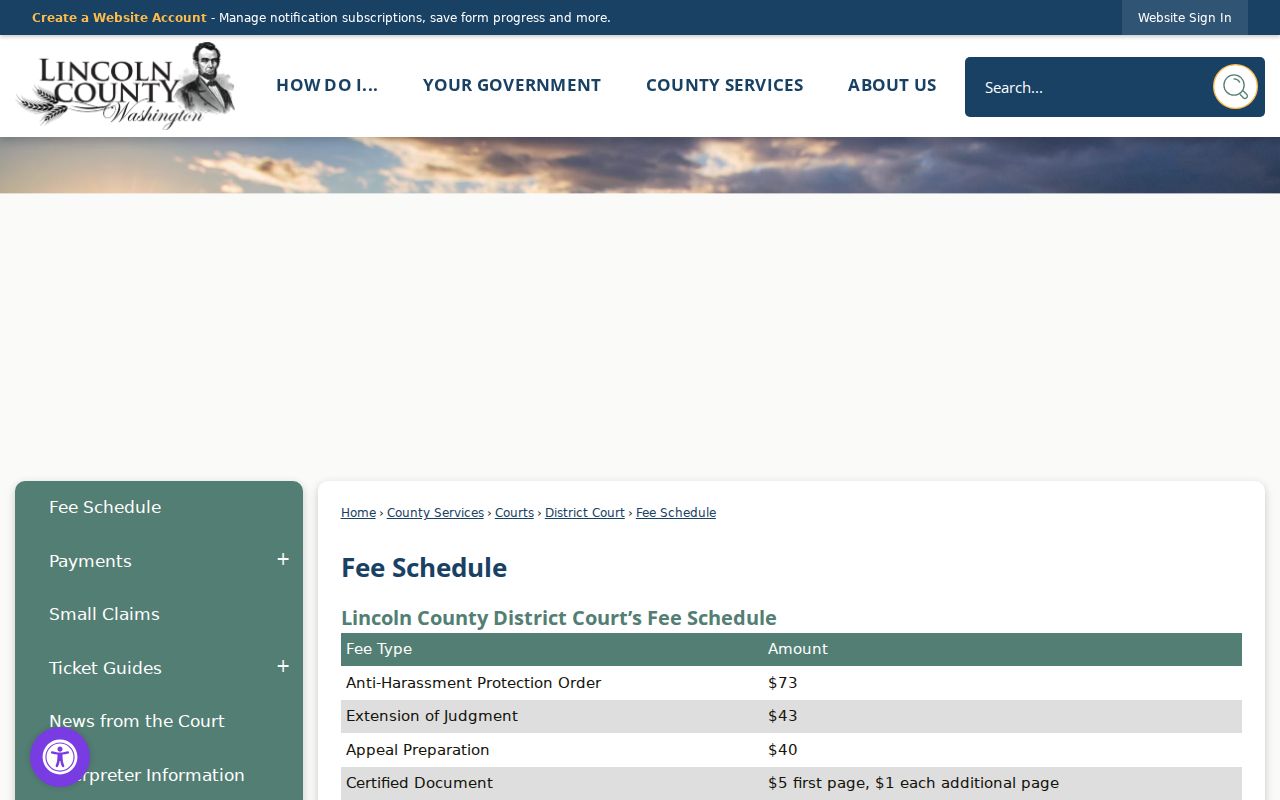Click Create a Website Account link
Viewport: 1280px width, 800px height.
(x=119, y=18)
